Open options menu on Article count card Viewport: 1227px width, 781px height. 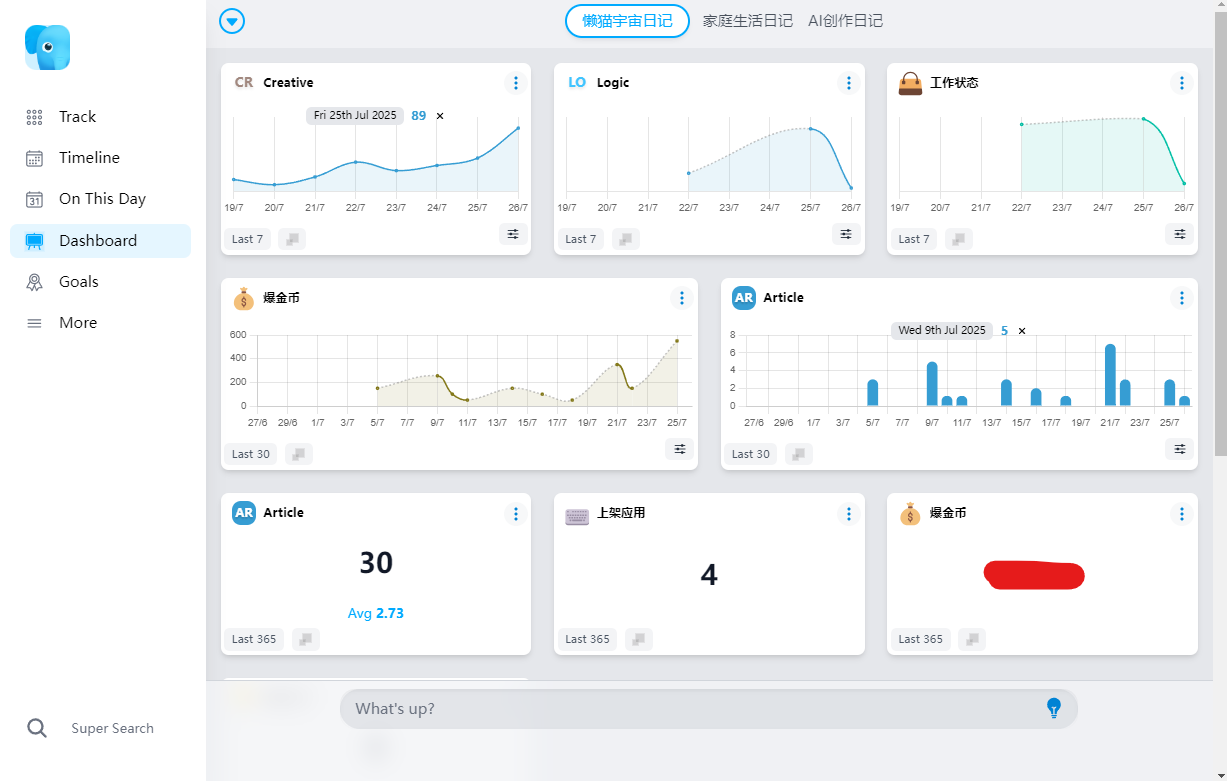[x=515, y=514]
